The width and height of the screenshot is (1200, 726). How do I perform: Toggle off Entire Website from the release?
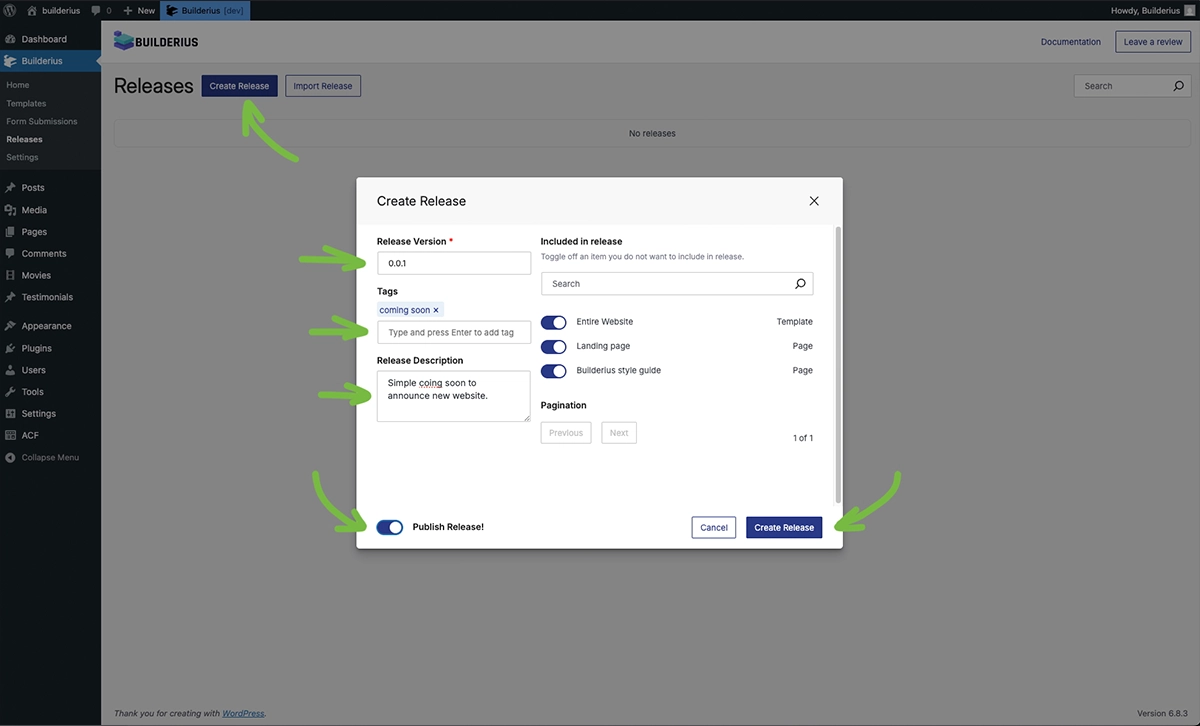coord(553,321)
